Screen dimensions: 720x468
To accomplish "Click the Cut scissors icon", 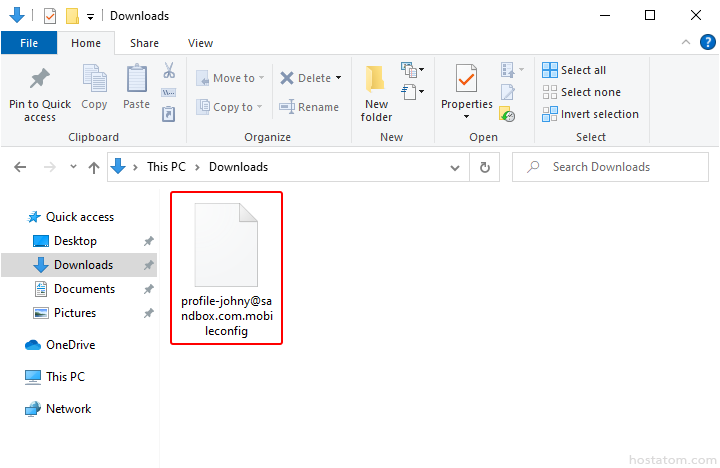I will 169,70.
